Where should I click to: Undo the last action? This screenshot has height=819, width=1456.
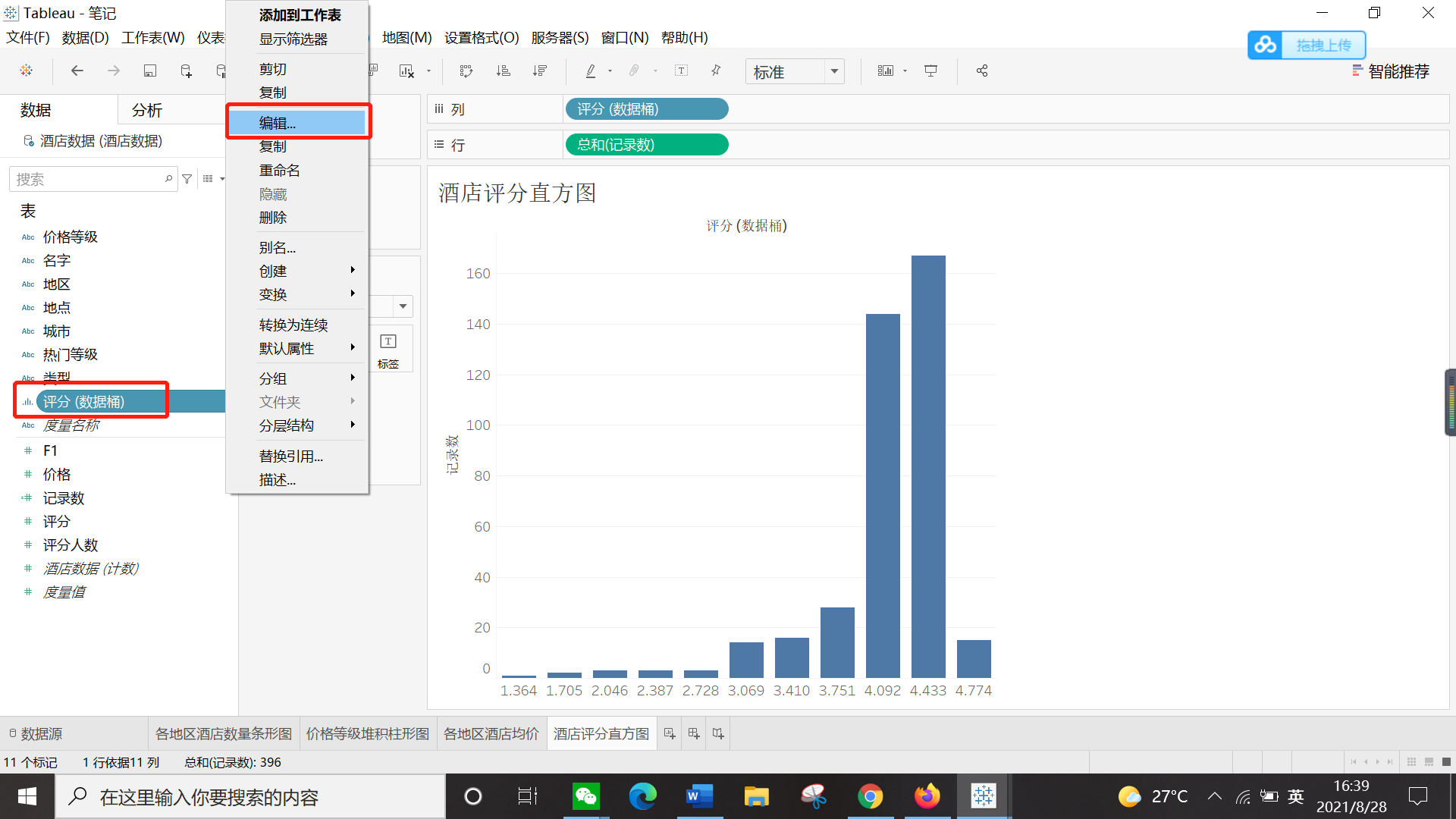77,71
